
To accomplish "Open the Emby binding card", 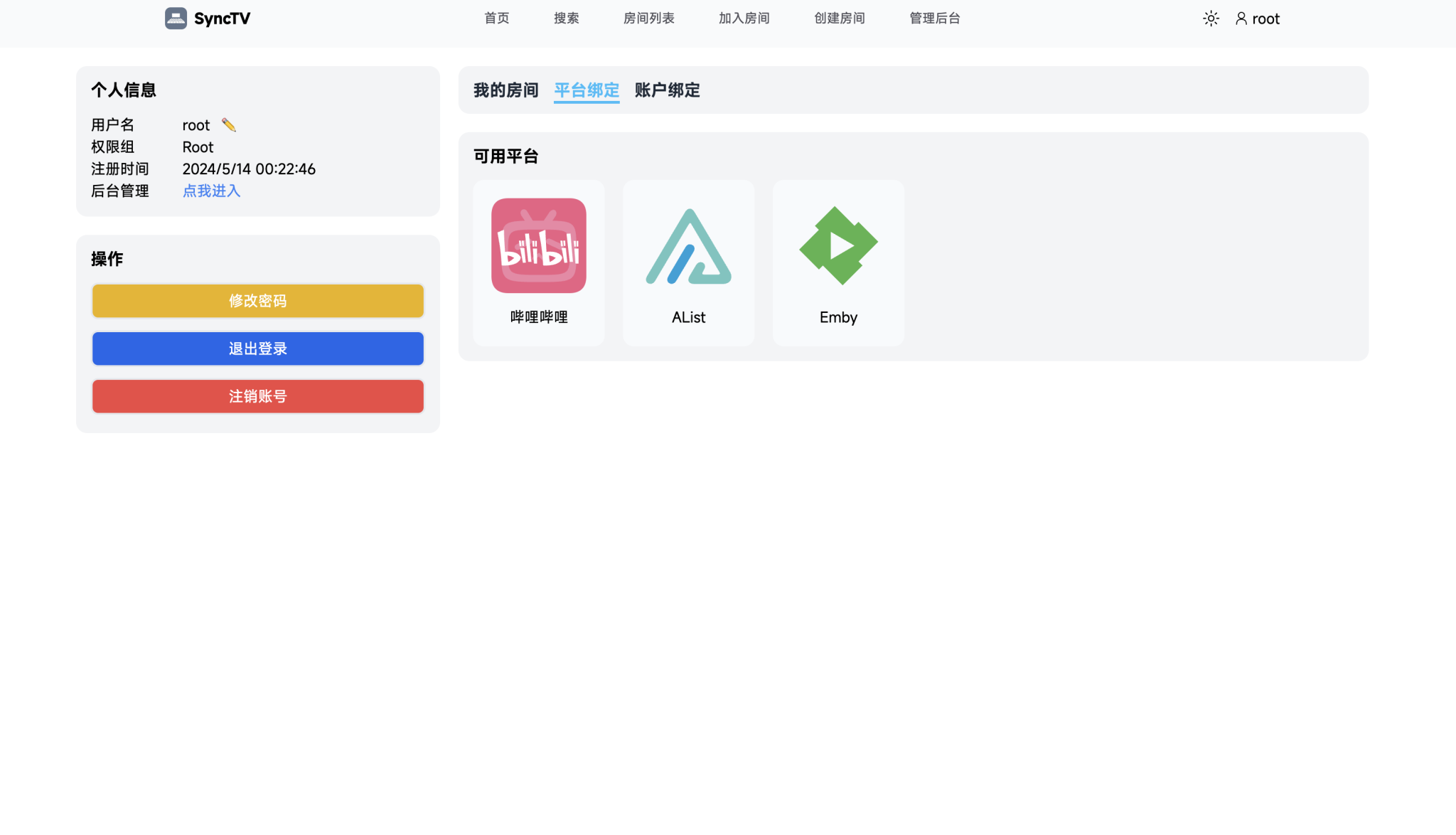I will [x=837, y=262].
